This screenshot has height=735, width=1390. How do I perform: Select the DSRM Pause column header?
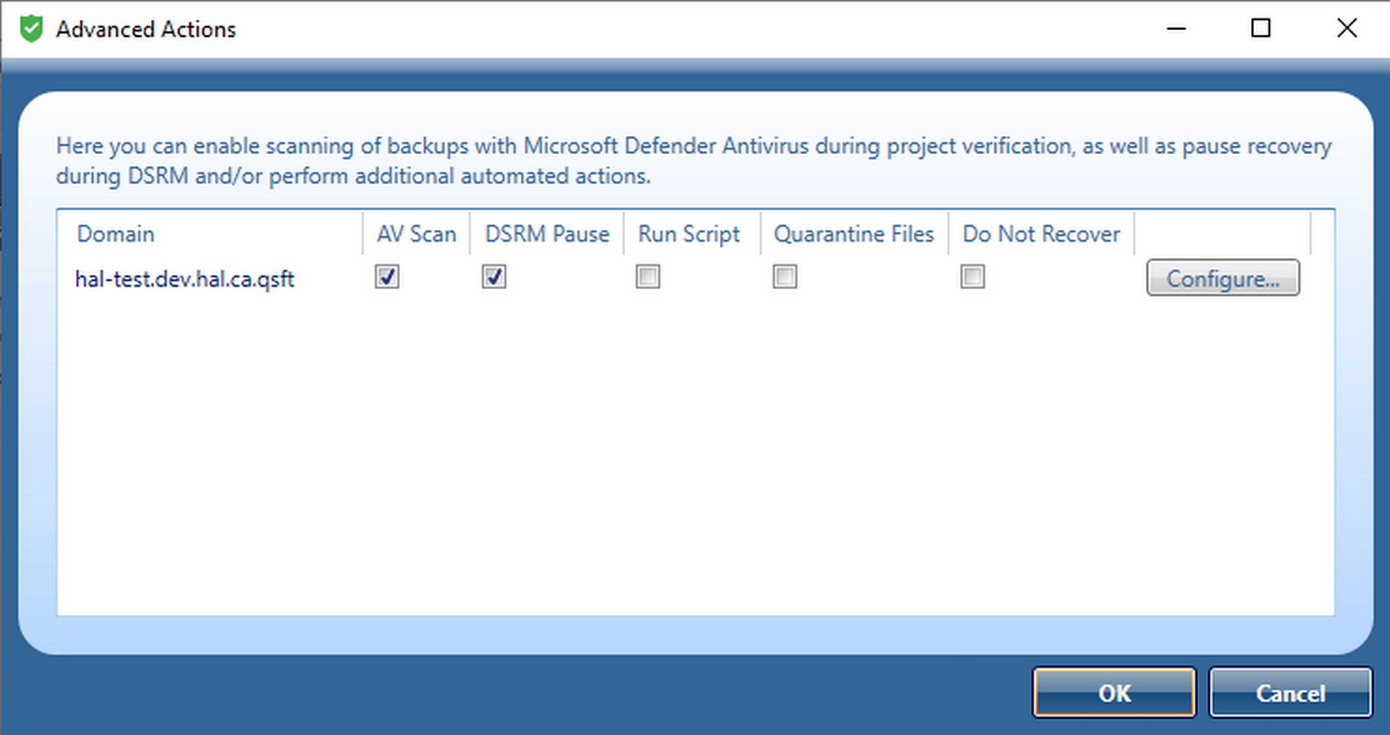point(547,234)
